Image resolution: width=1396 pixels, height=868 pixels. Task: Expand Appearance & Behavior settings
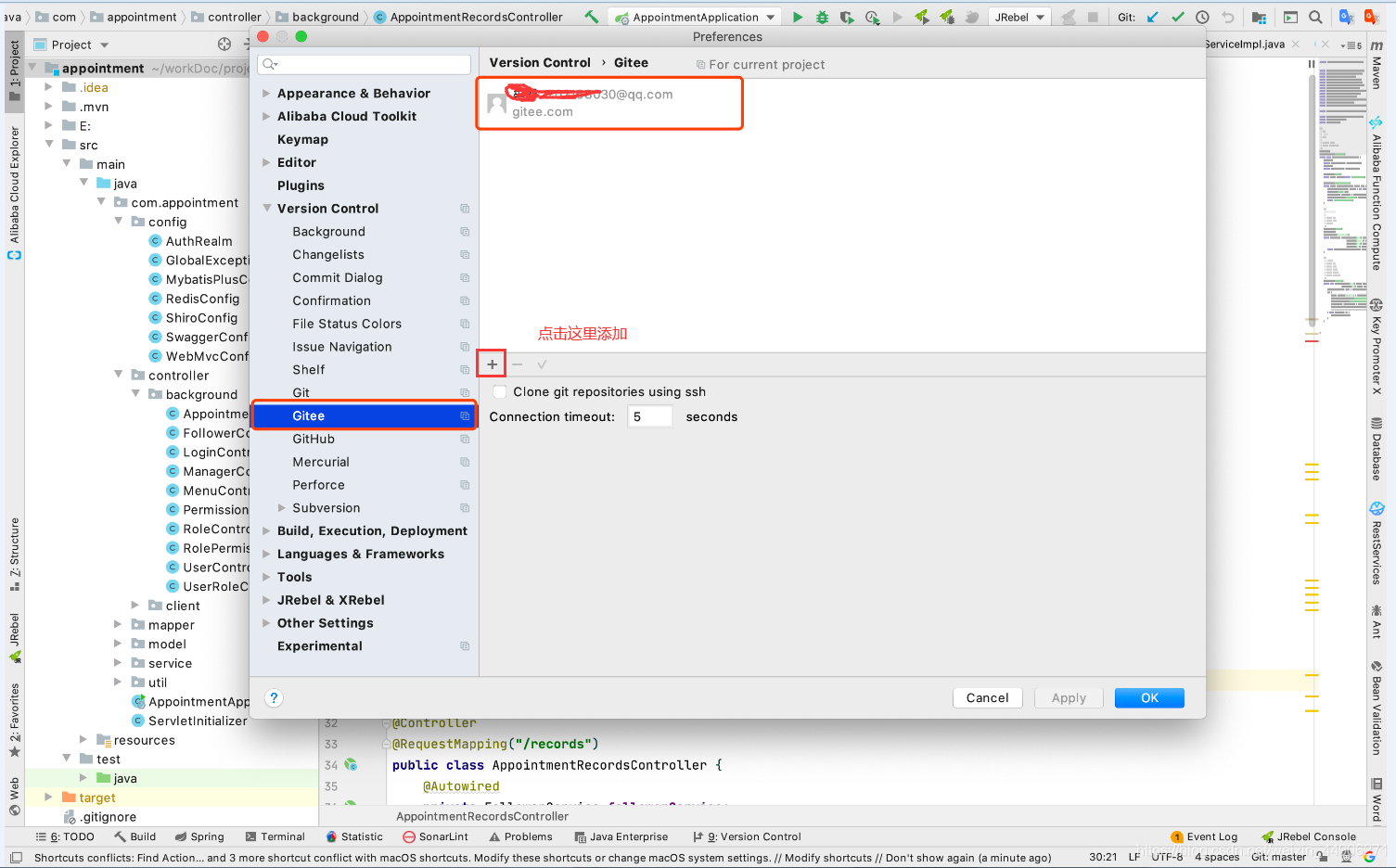pyautogui.click(x=266, y=94)
